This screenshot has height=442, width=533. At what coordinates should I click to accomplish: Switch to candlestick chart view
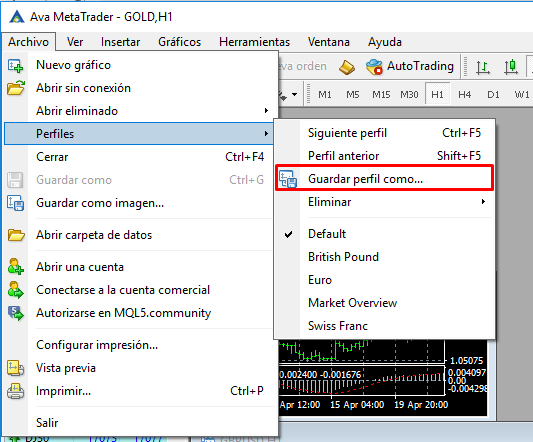pos(511,67)
